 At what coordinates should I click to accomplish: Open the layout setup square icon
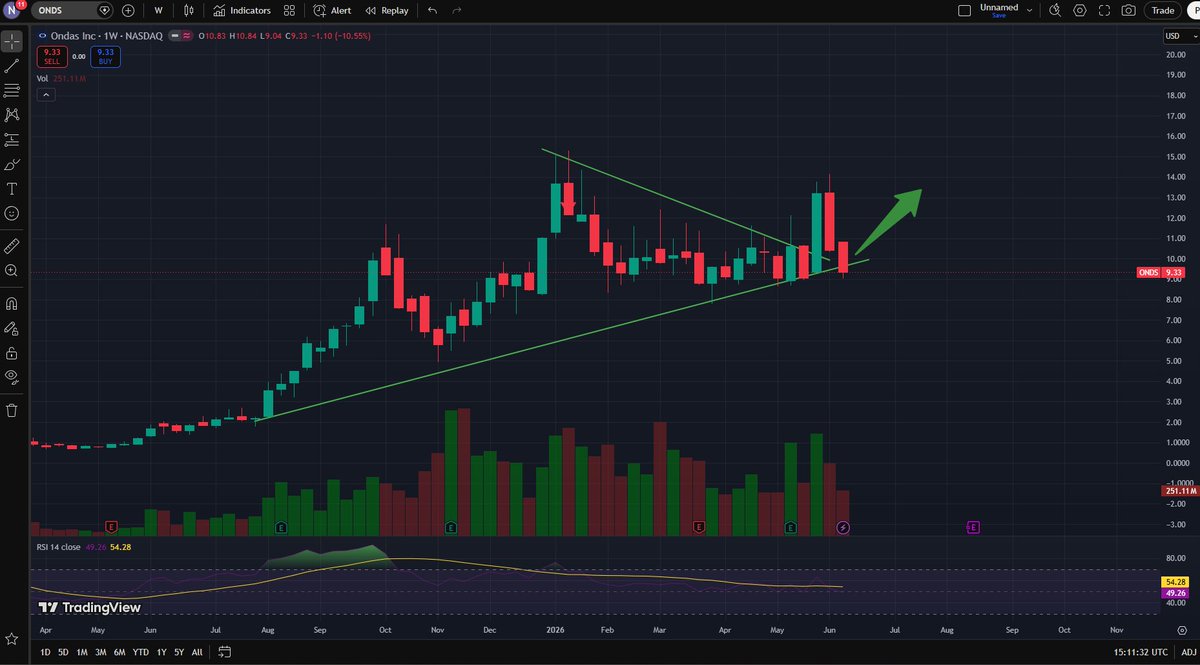tap(964, 10)
